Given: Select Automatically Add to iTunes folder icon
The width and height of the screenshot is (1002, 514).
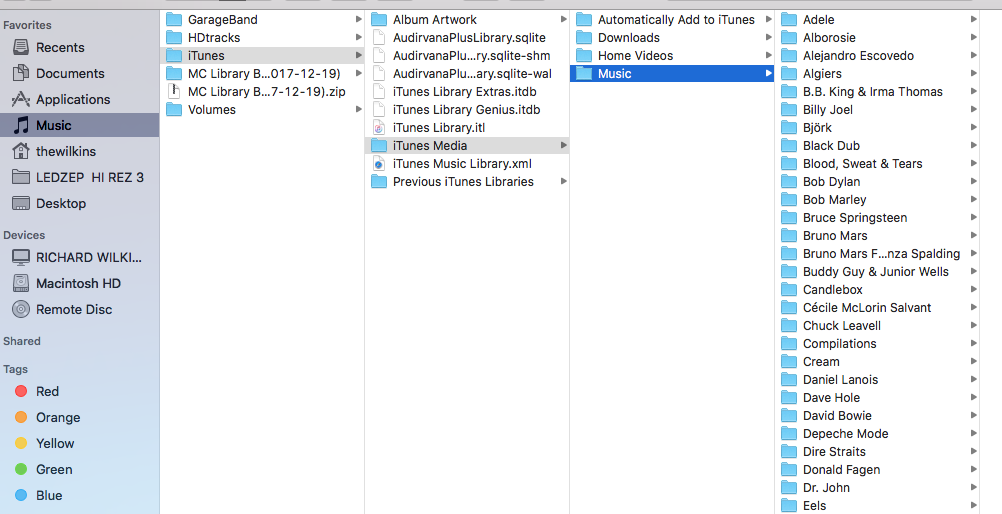Looking at the screenshot, I should 584,19.
